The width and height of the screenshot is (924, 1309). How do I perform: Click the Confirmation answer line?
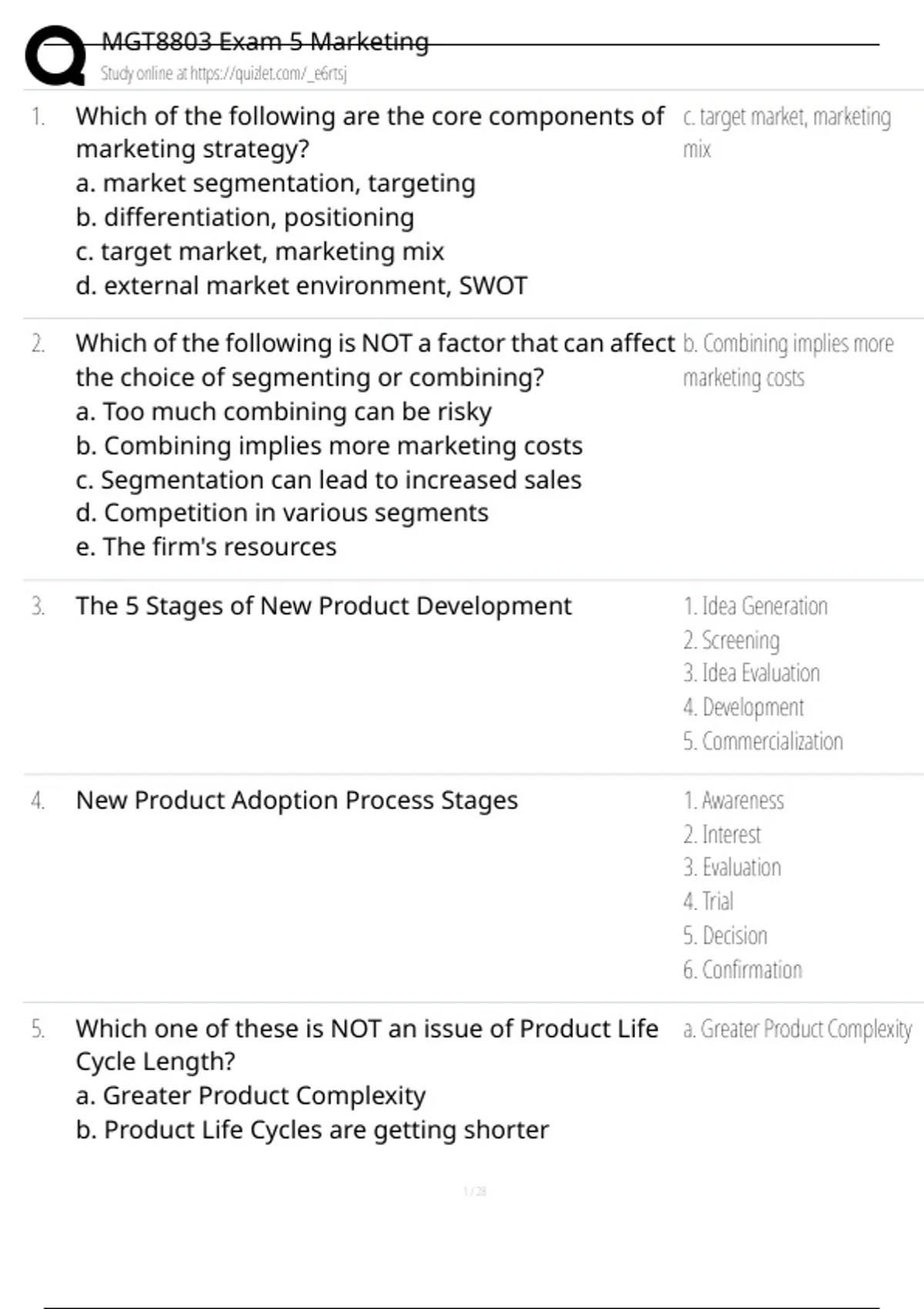[x=742, y=969]
